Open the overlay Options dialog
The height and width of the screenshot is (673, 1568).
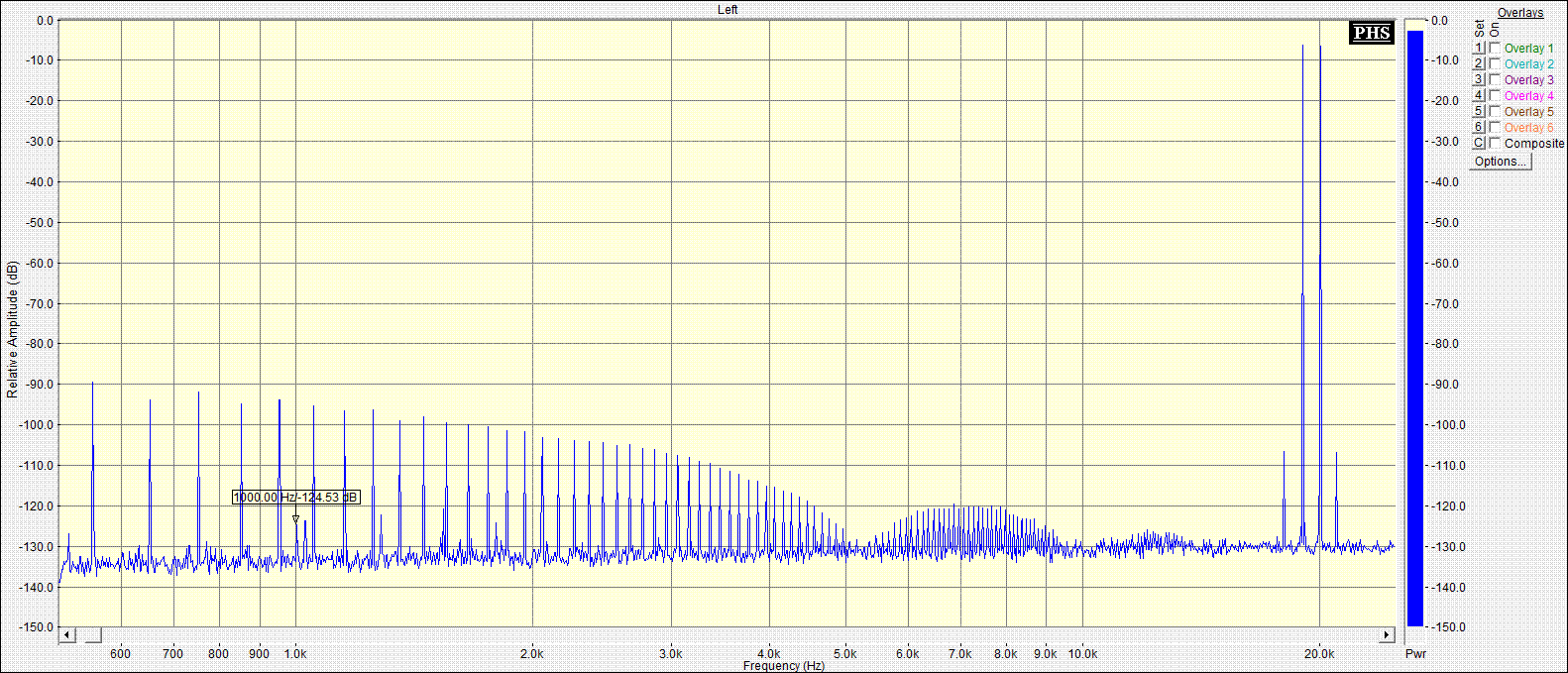[x=1501, y=162]
